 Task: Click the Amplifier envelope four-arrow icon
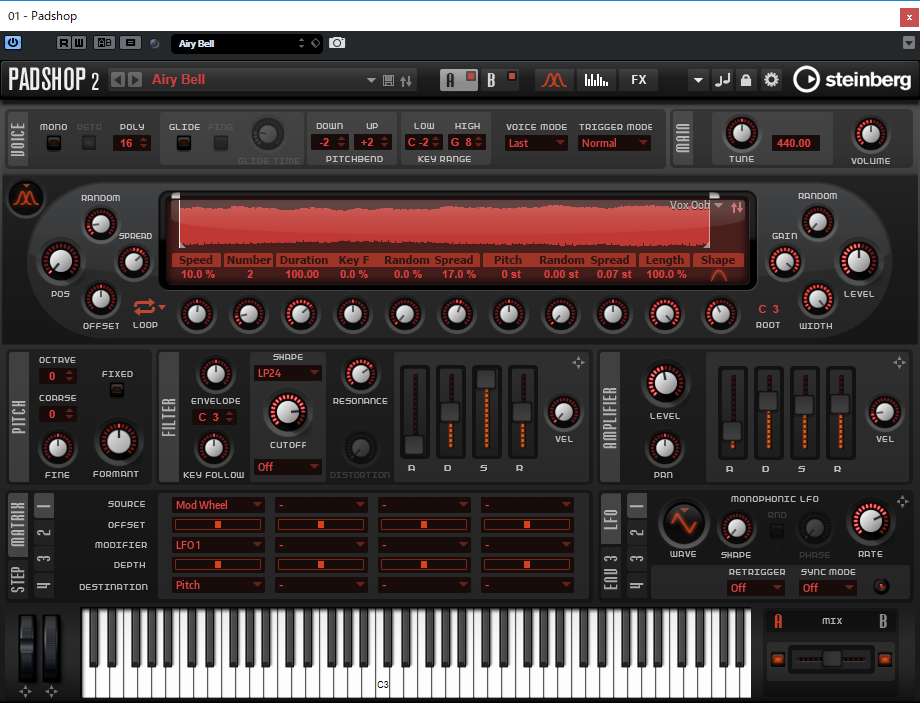[x=899, y=362]
